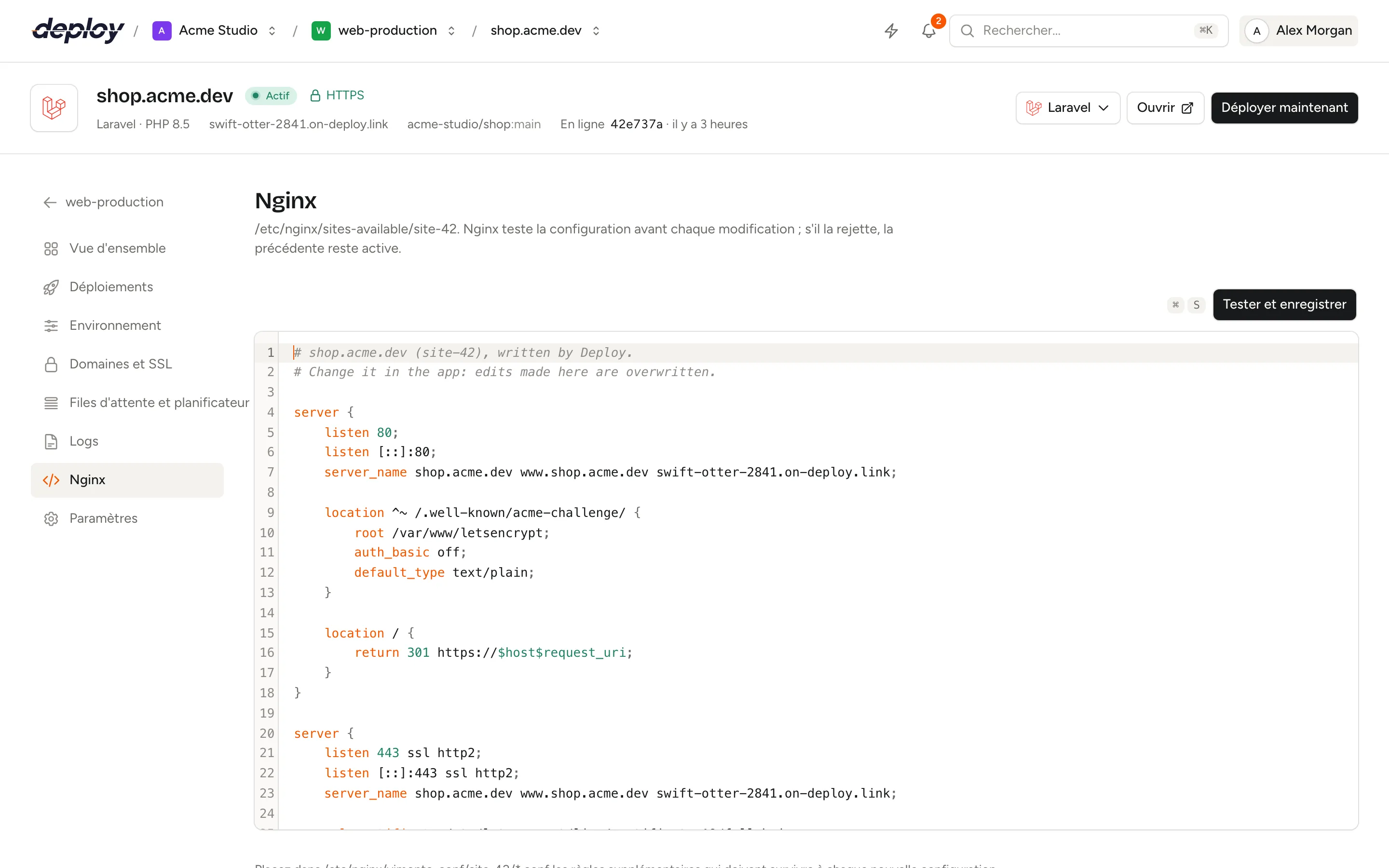Click the acme-challenge location line
This screenshot has height=868, width=1389.
pyautogui.click(x=482, y=513)
